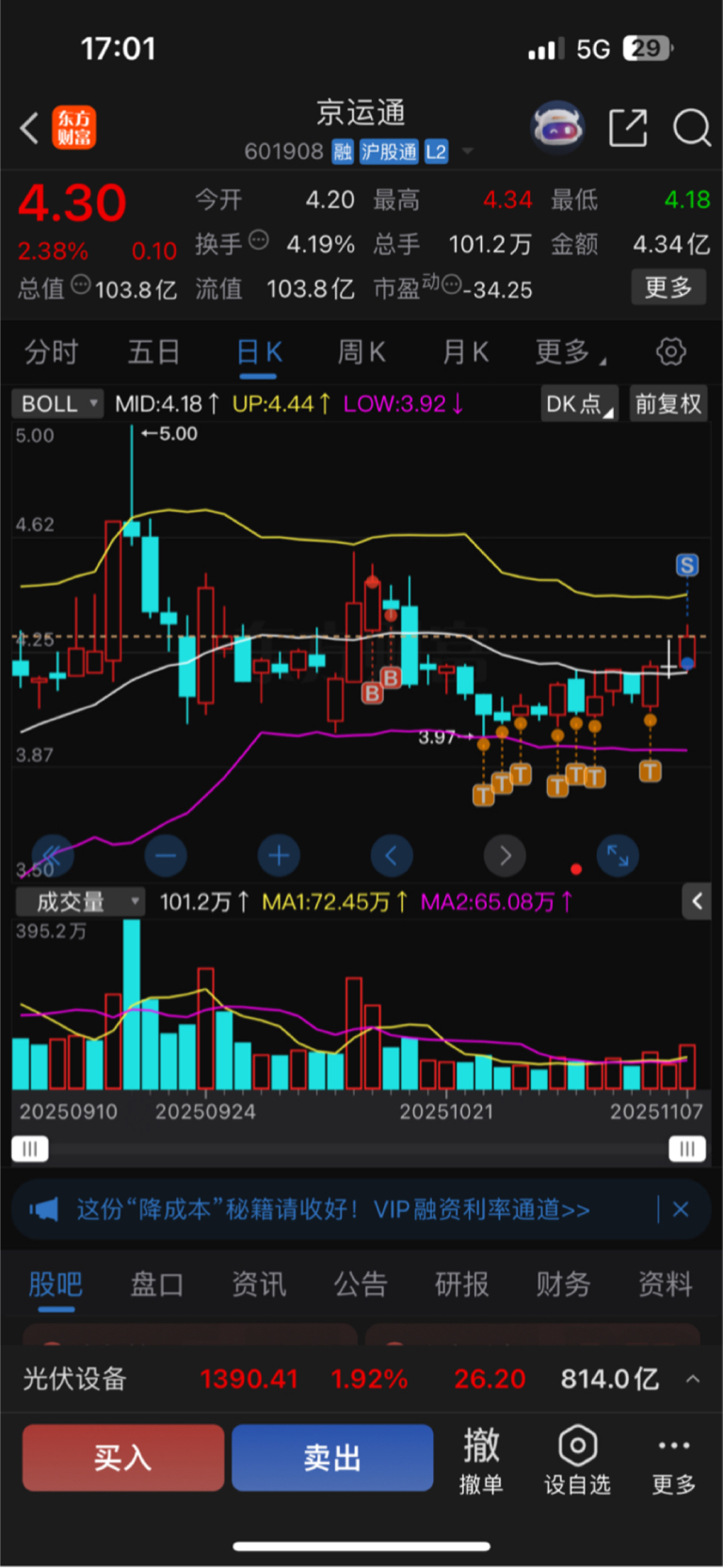Screen dimensions: 723x1568
Task: Tap the blue S sell marker
Action: [687, 565]
